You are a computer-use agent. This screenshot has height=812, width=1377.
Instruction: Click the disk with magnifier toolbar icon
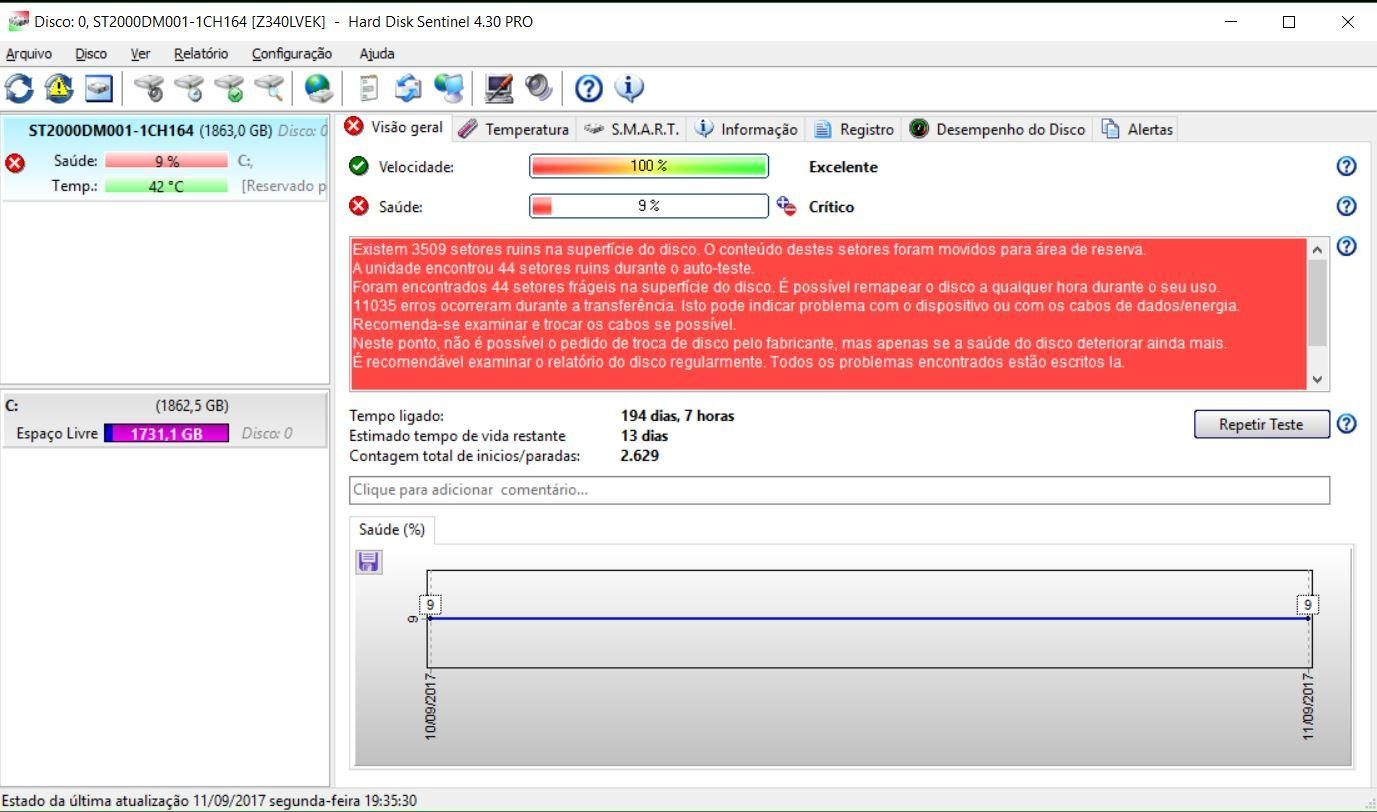(x=270, y=89)
